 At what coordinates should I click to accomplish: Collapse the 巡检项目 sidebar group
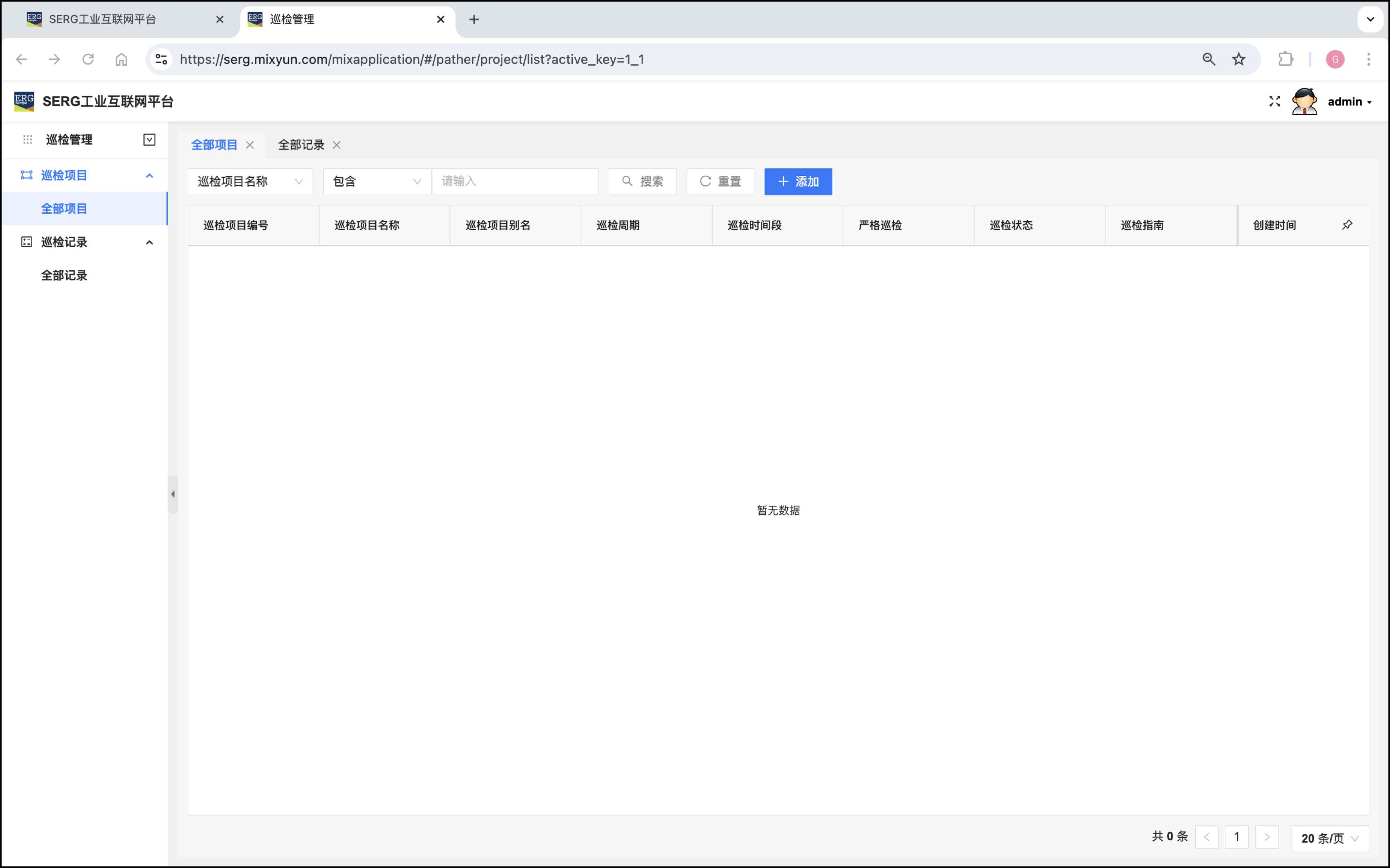(x=149, y=175)
